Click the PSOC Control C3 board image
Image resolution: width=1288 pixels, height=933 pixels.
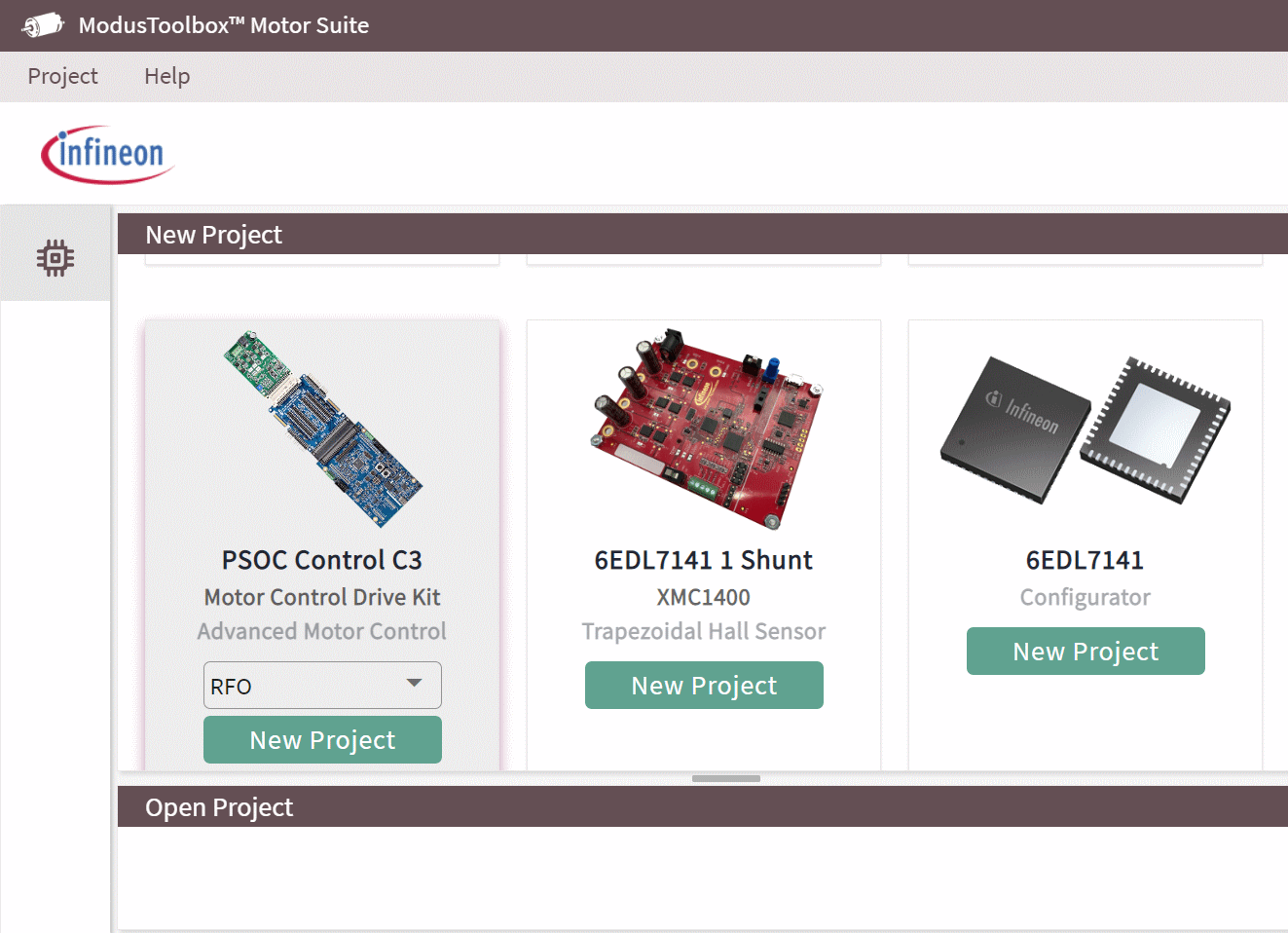[x=322, y=429]
